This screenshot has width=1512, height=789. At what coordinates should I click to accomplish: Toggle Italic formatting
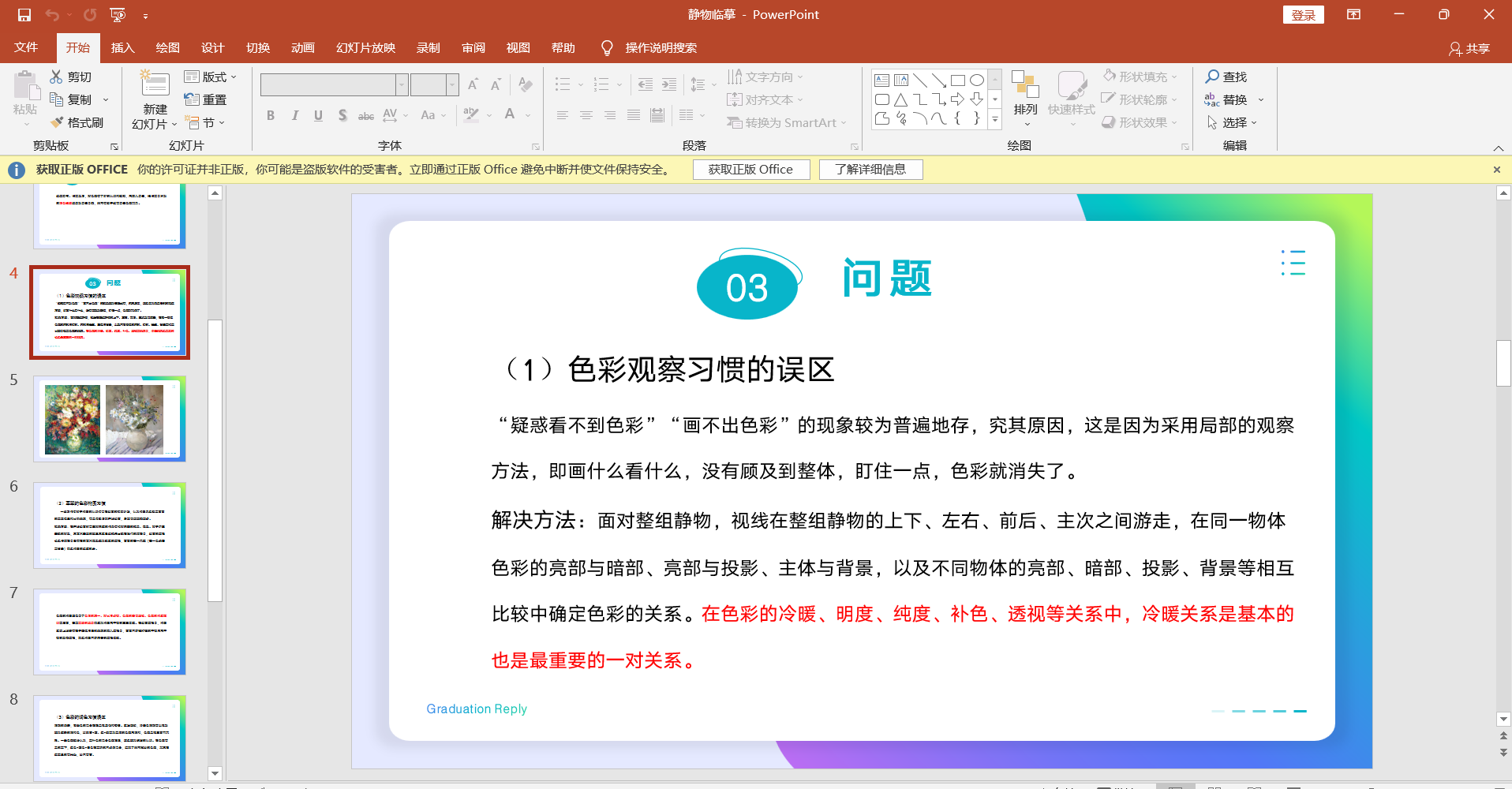click(x=294, y=115)
